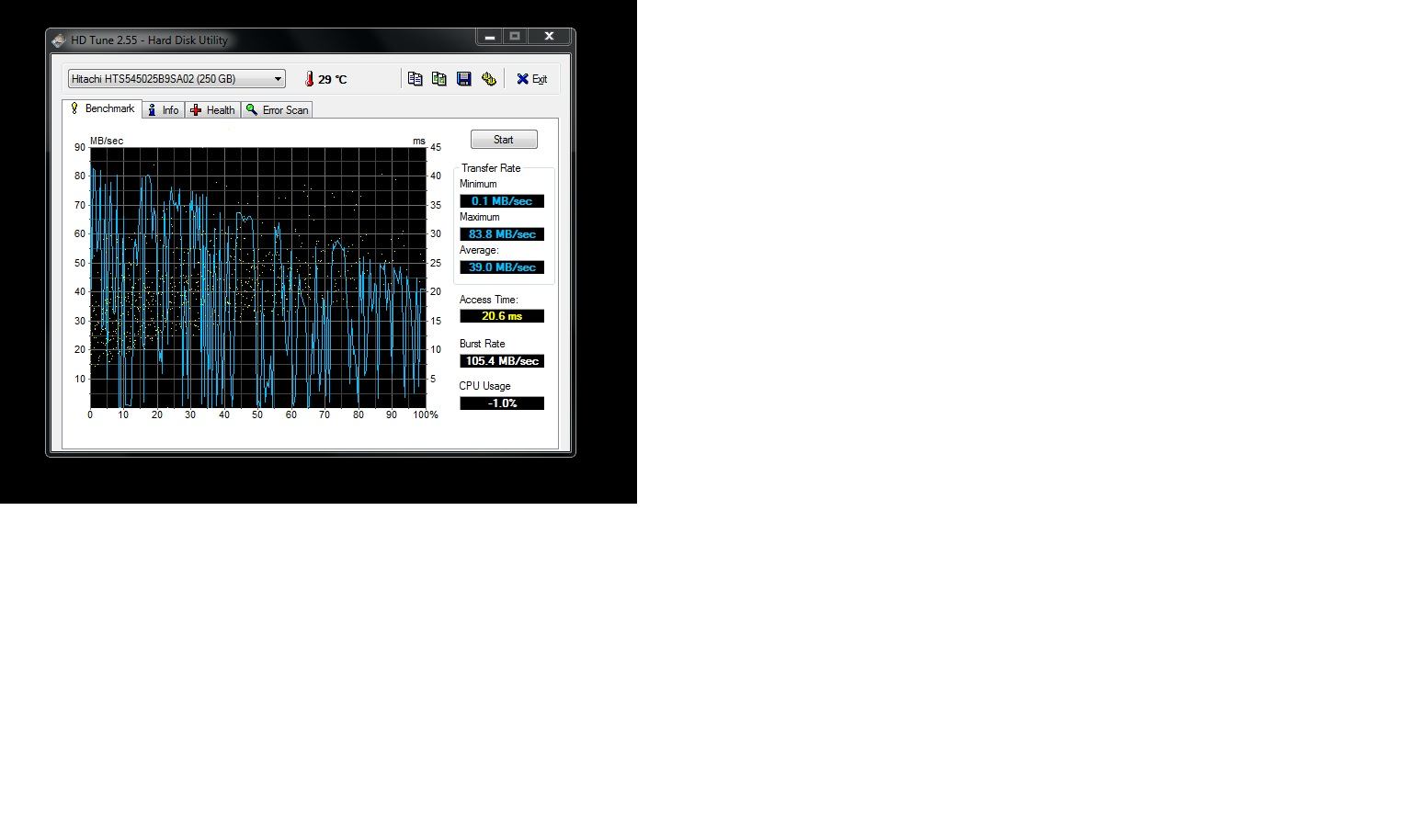Copy benchmark text to clipboard icon
Image resolution: width=1412 pixels, height=840 pixels.
pos(415,79)
